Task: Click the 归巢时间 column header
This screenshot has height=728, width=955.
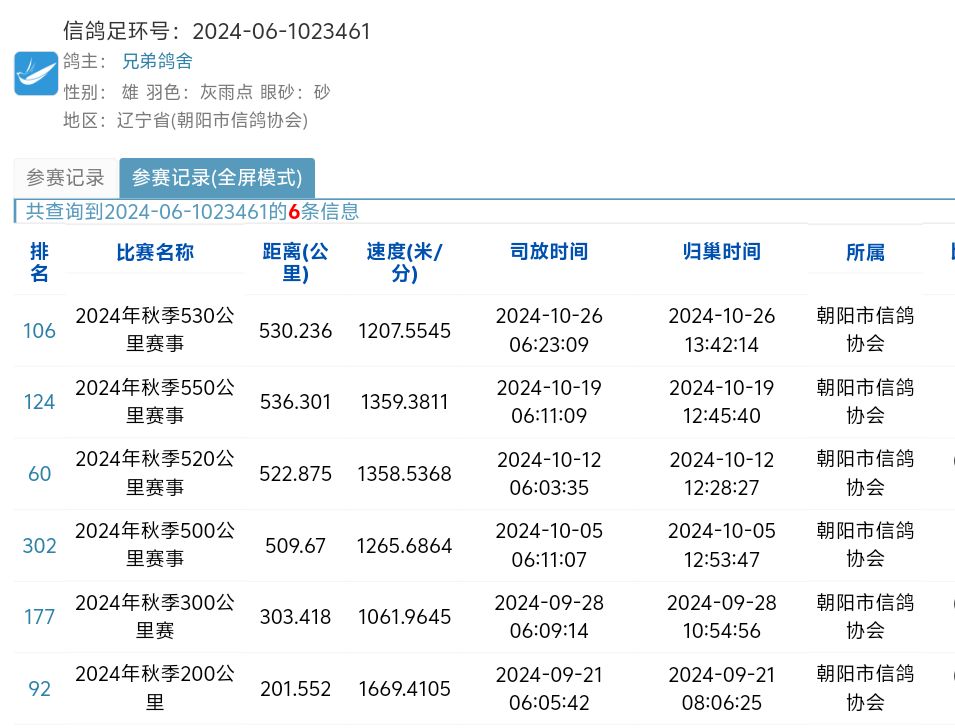Action: (721, 252)
